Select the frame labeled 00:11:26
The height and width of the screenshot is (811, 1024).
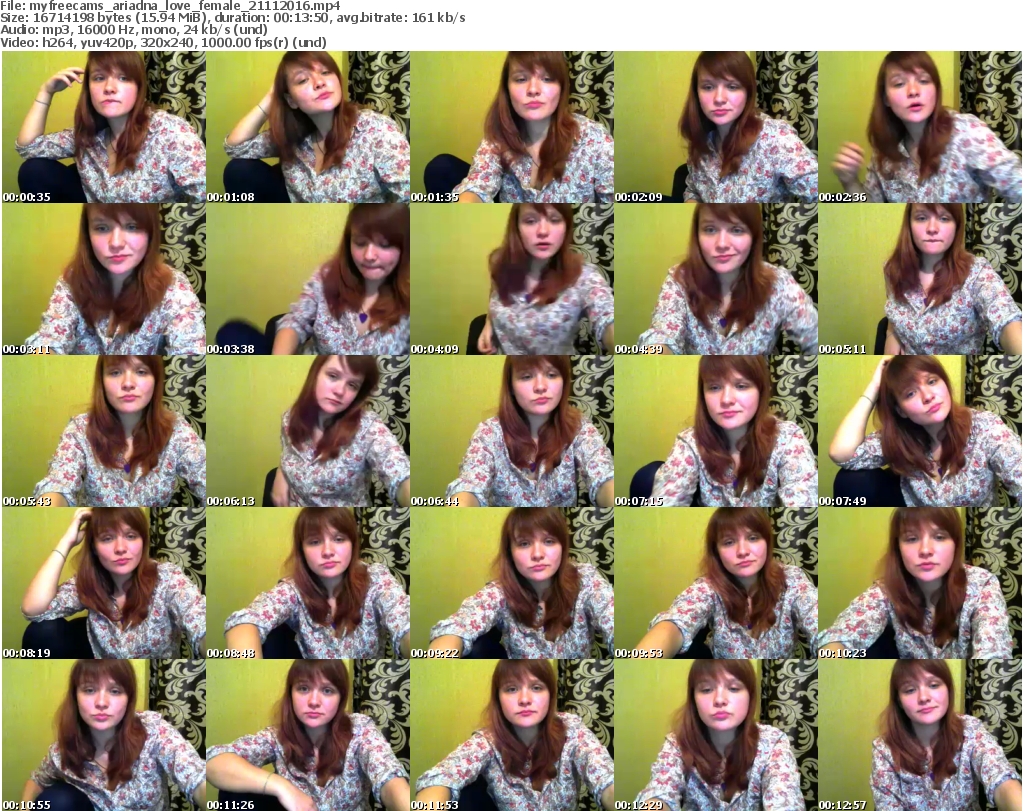[308, 735]
